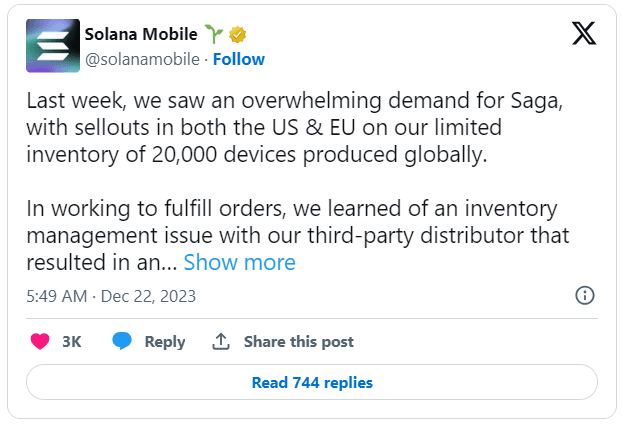Screen dimensions: 622x427
Task: Follow the @solanamobile account
Action: pos(239,59)
